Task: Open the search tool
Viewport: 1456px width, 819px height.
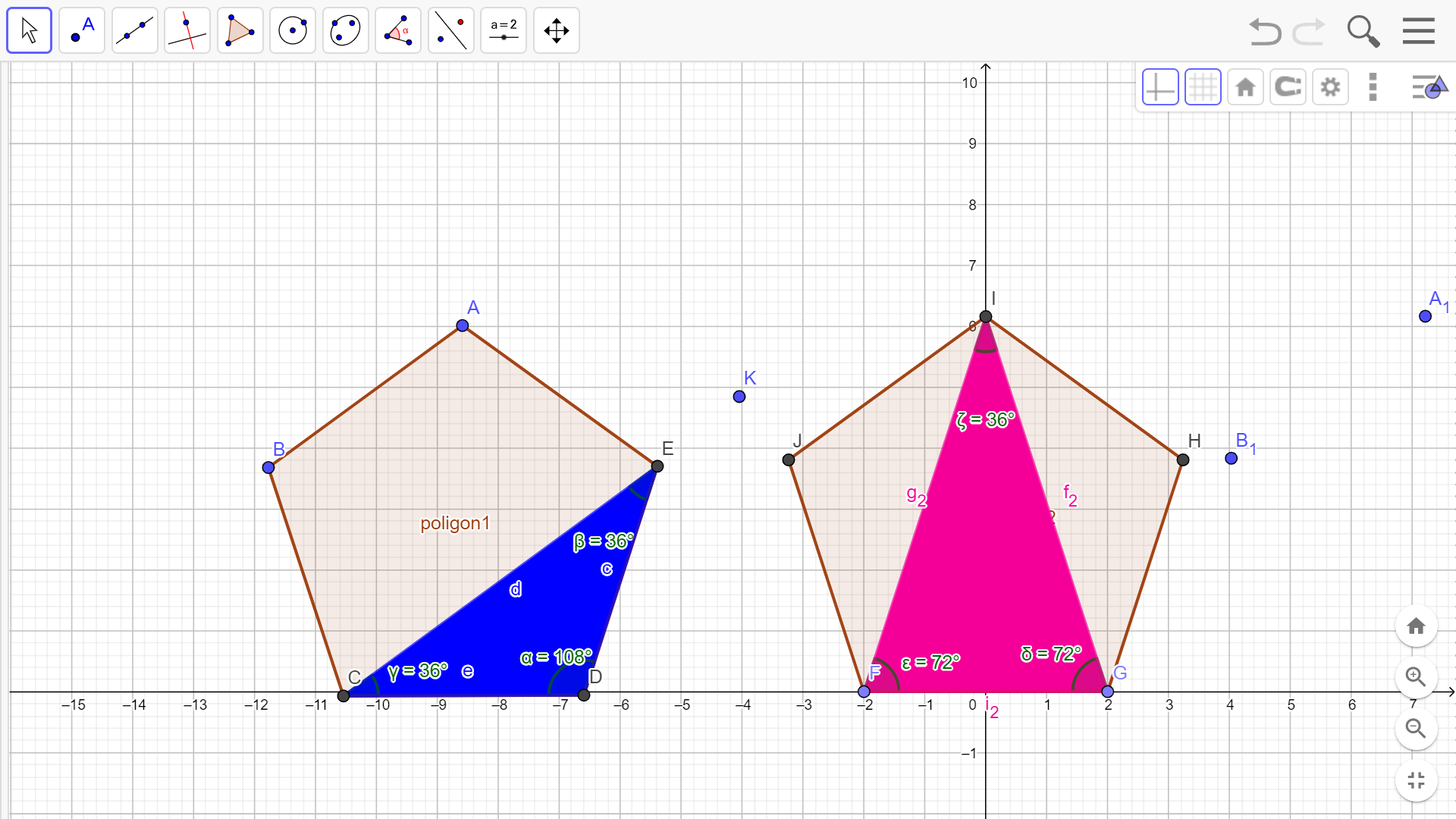Action: point(1363,31)
